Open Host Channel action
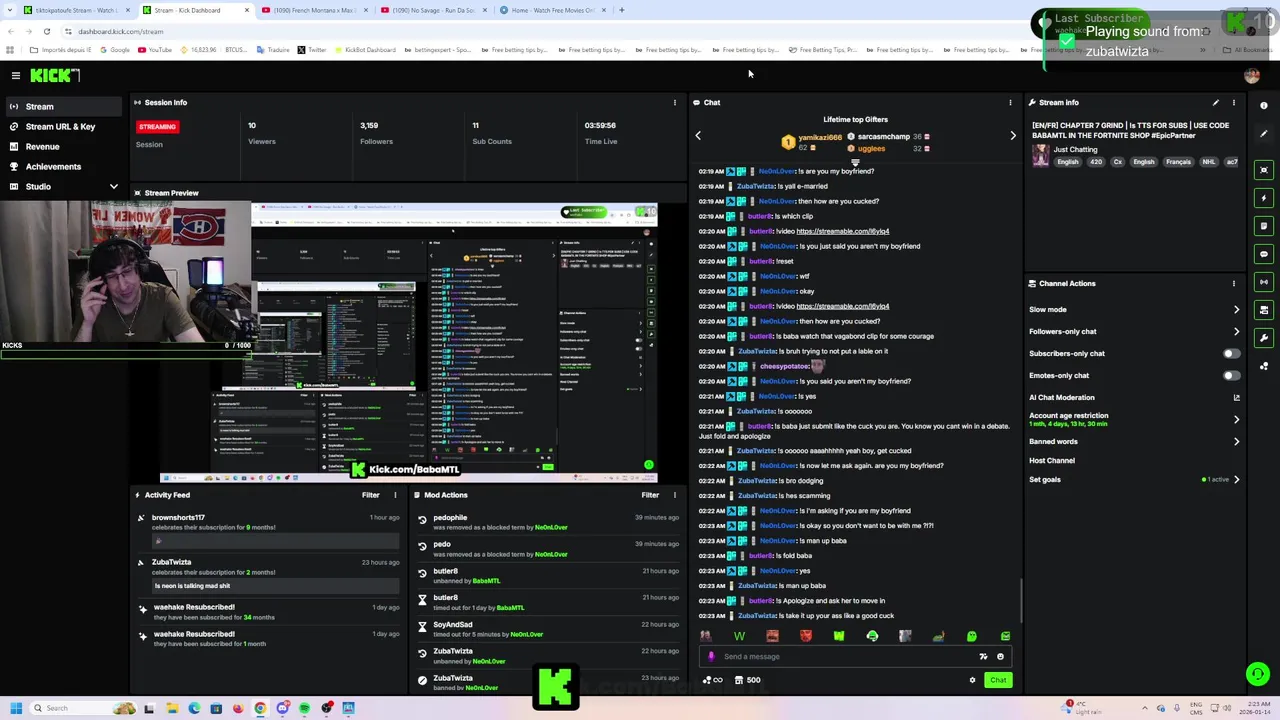Image resolution: width=1280 pixels, height=720 pixels. coord(1052,460)
